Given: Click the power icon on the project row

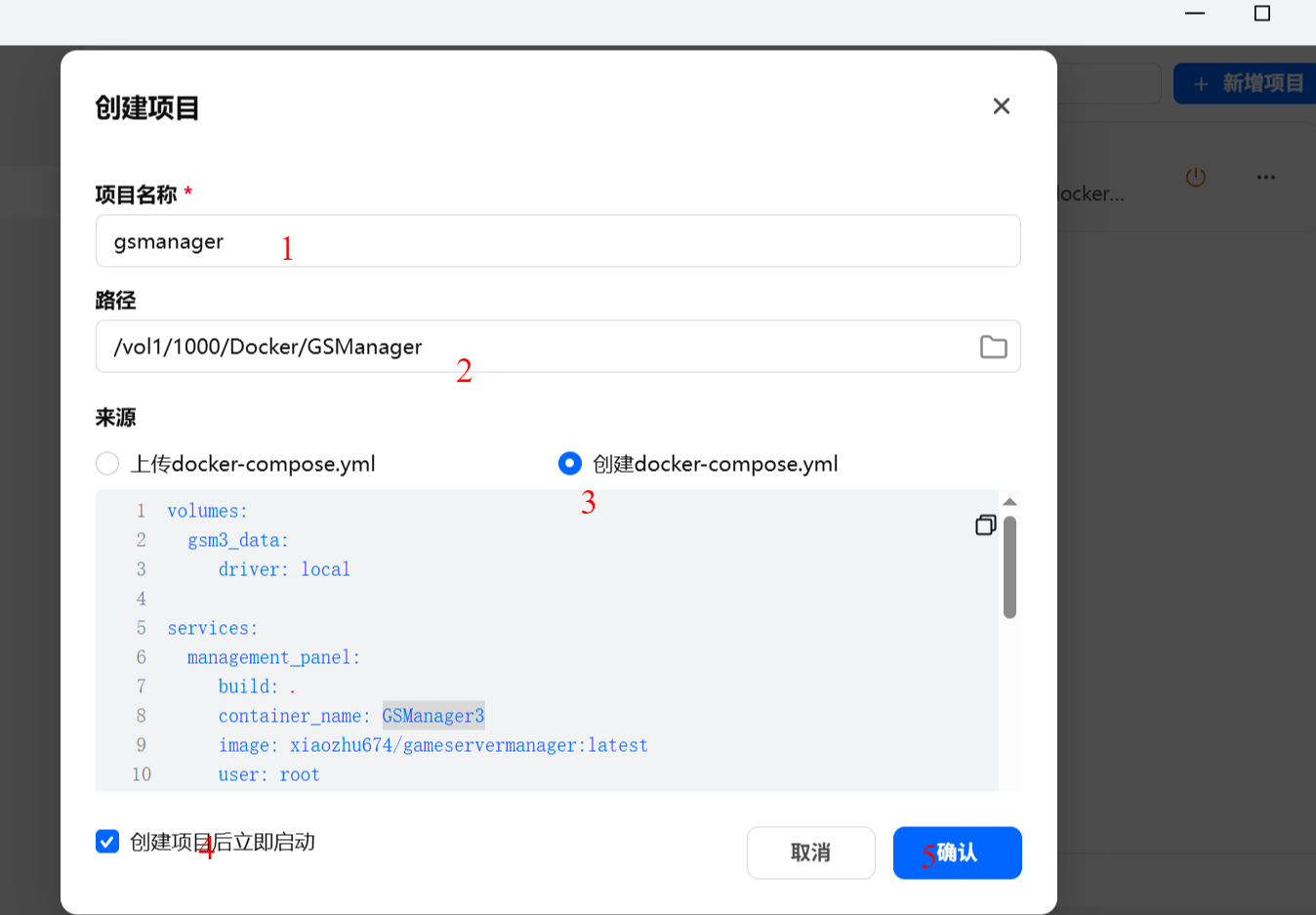Looking at the screenshot, I should [1195, 177].
